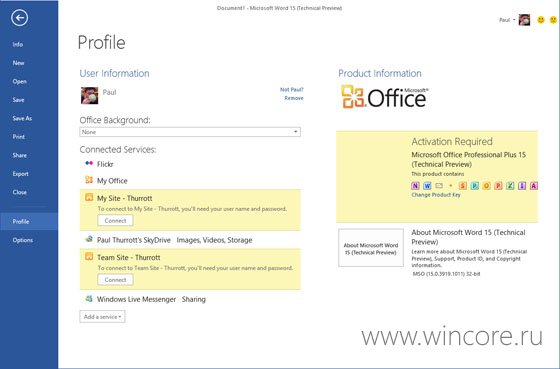Go to the Print page
Image resolution: width=560 pixels, height=369 pixels.
(19, 137)
